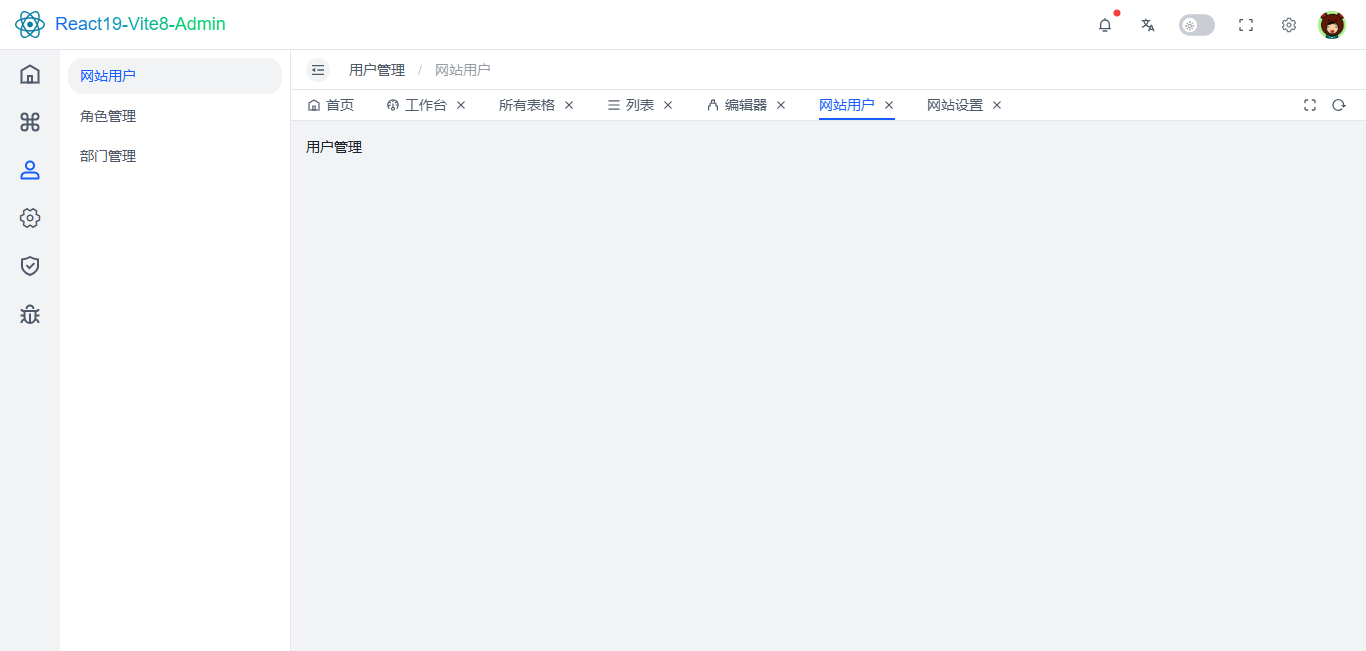Click 网站用户 in breadcrumb
This screenshot has width=1366, height=651.
click(x=463, y=70)
